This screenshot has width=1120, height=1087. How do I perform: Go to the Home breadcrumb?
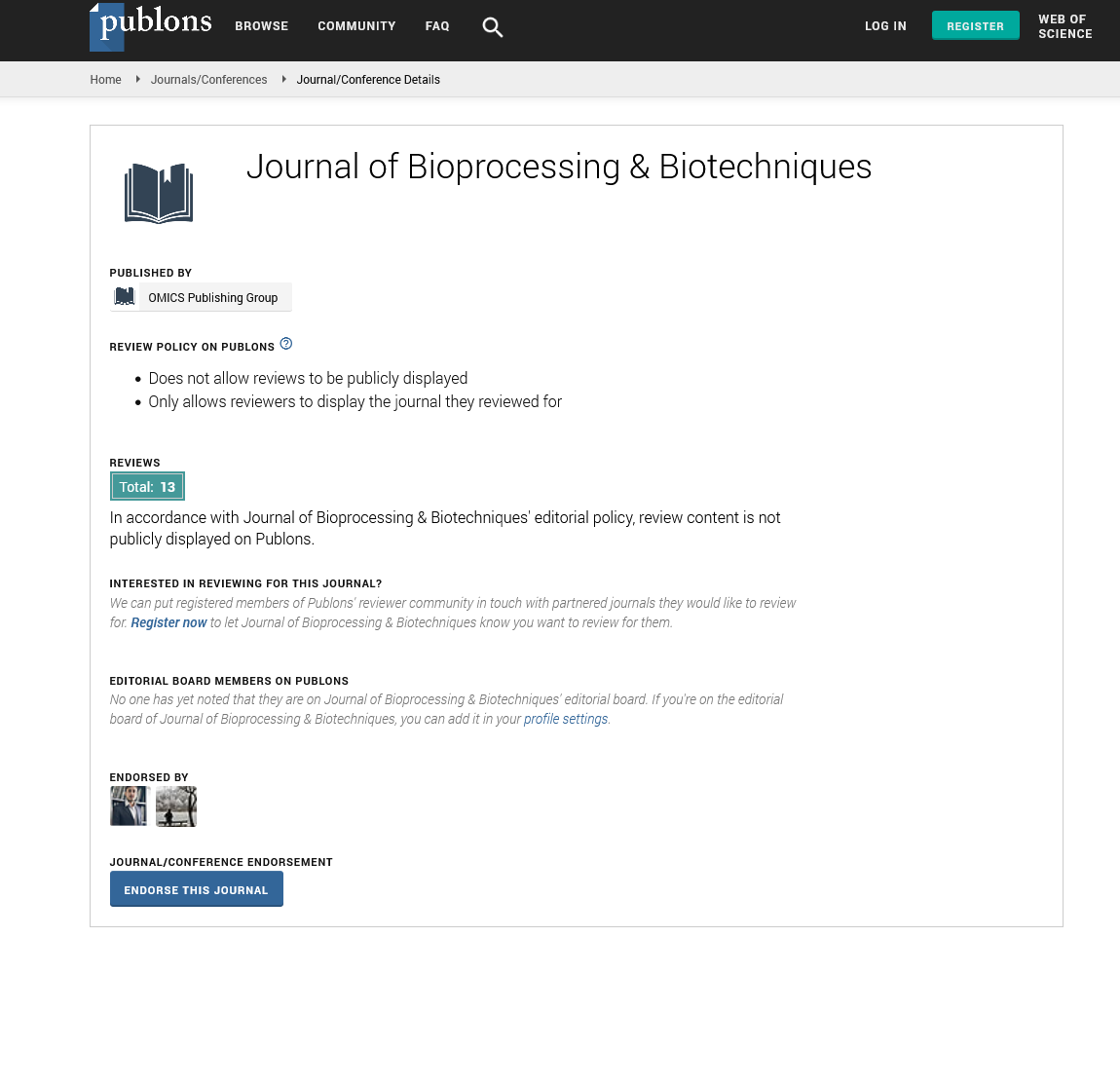tap(106, 79)
